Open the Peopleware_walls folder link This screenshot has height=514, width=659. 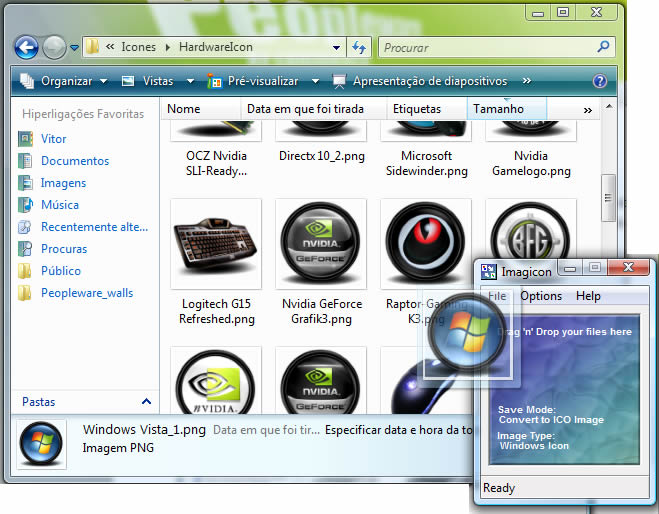tap(86, 293)
